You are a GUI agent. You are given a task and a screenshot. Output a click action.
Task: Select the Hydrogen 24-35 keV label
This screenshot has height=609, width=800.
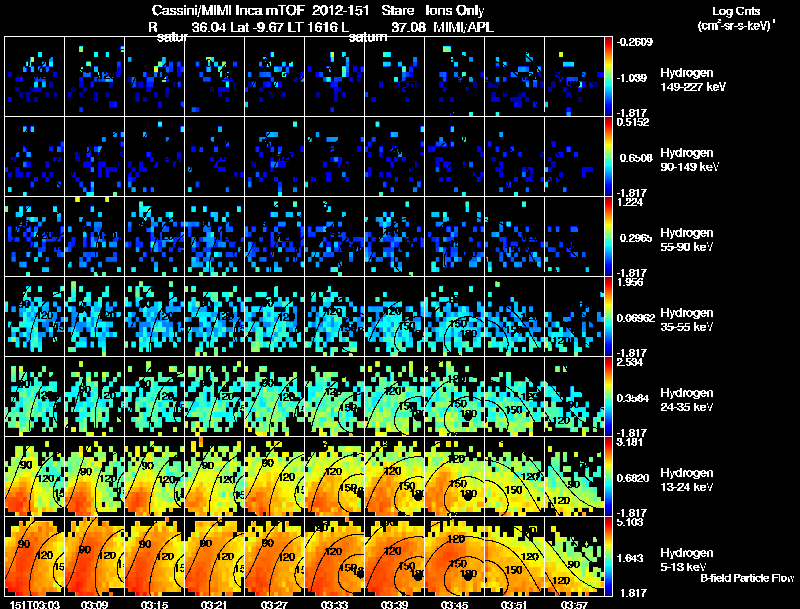point(687,400)
